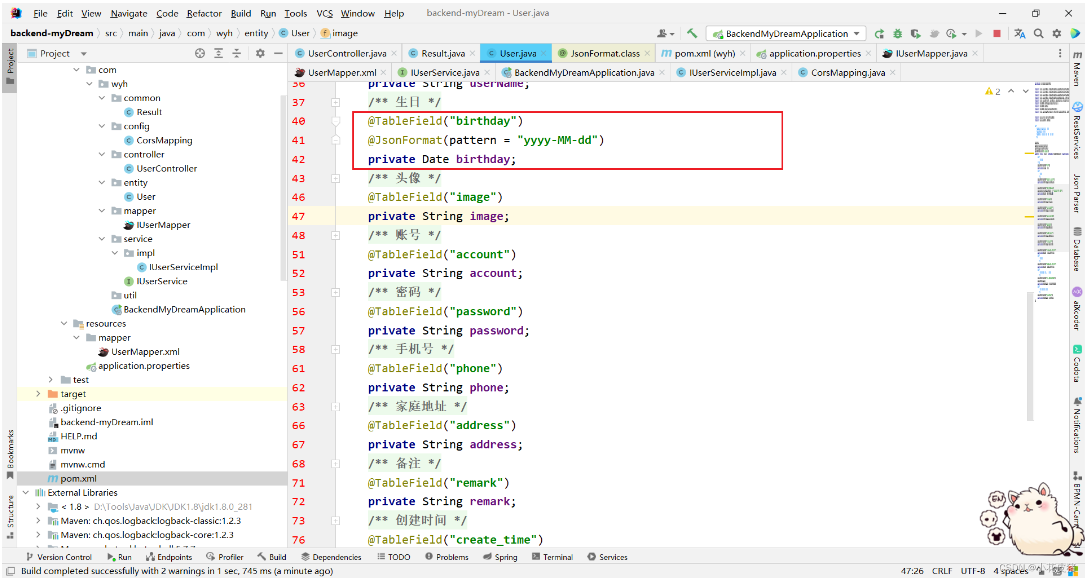Expand the test folder in the project tree
This screenshot has width=1085, height=585.
(51, 380)
